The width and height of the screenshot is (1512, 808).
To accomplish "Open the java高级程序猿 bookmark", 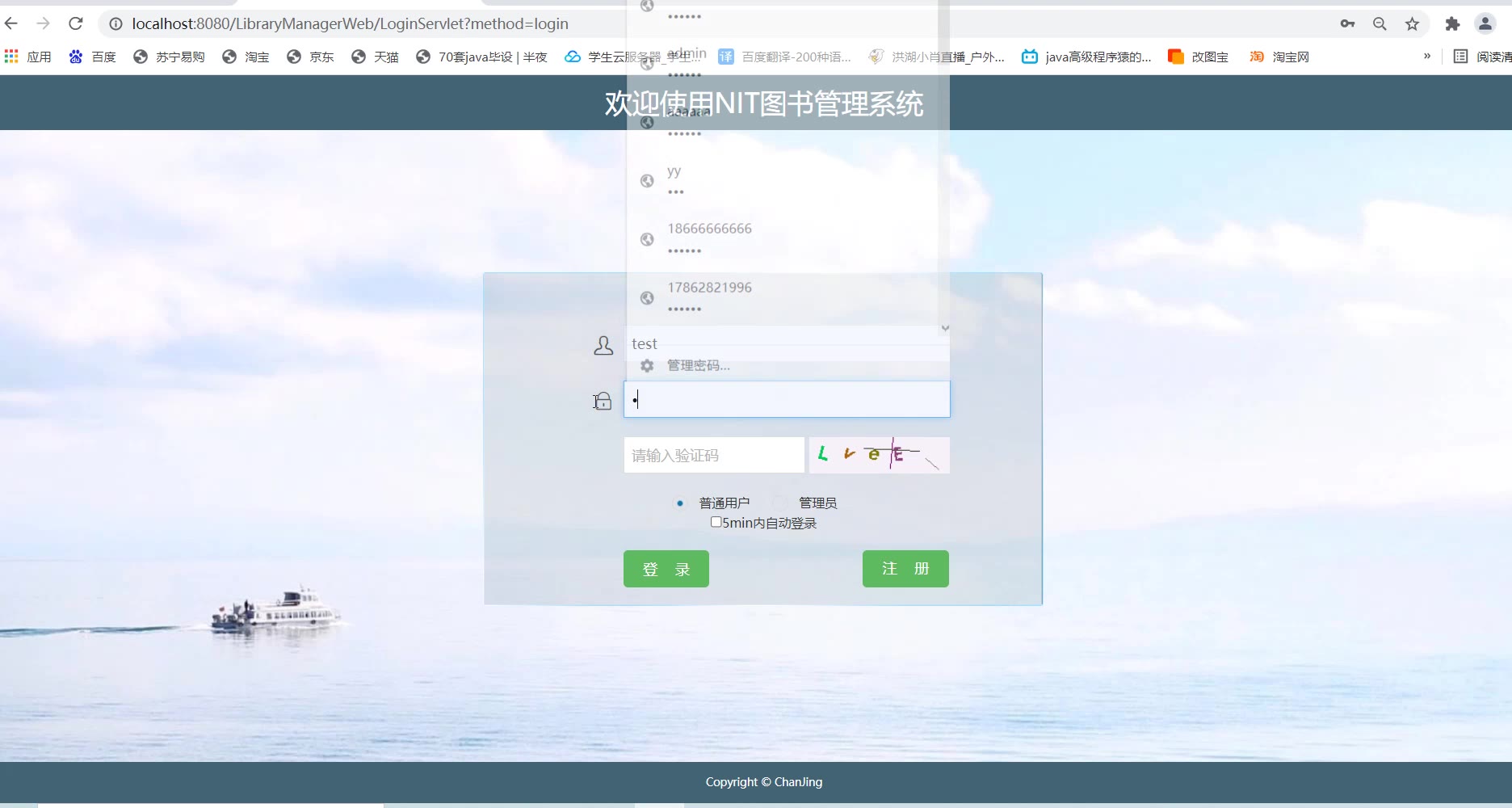I will click(1086, 57).
